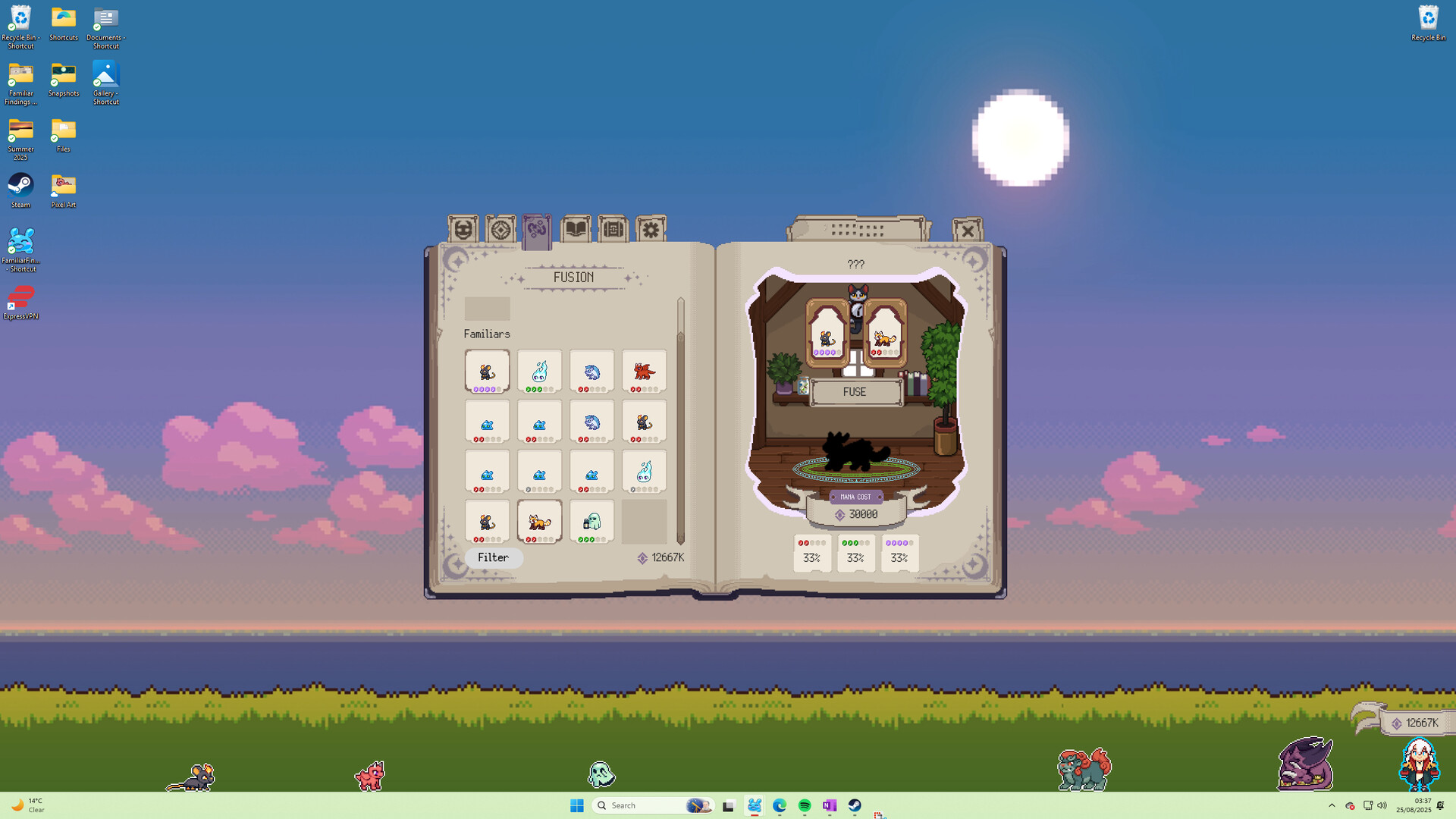This screenshot has height=819, width=1456.
Task: Open the Files folder on the desktop
Action: click(x=64, y=135)
